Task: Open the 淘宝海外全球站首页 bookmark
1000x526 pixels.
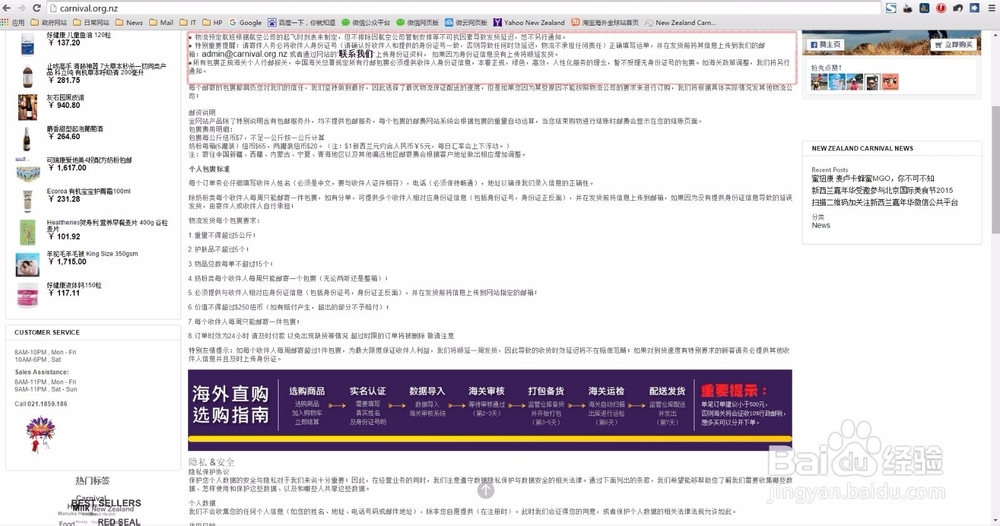Action: pyautogui.click(x=605, y=22)
